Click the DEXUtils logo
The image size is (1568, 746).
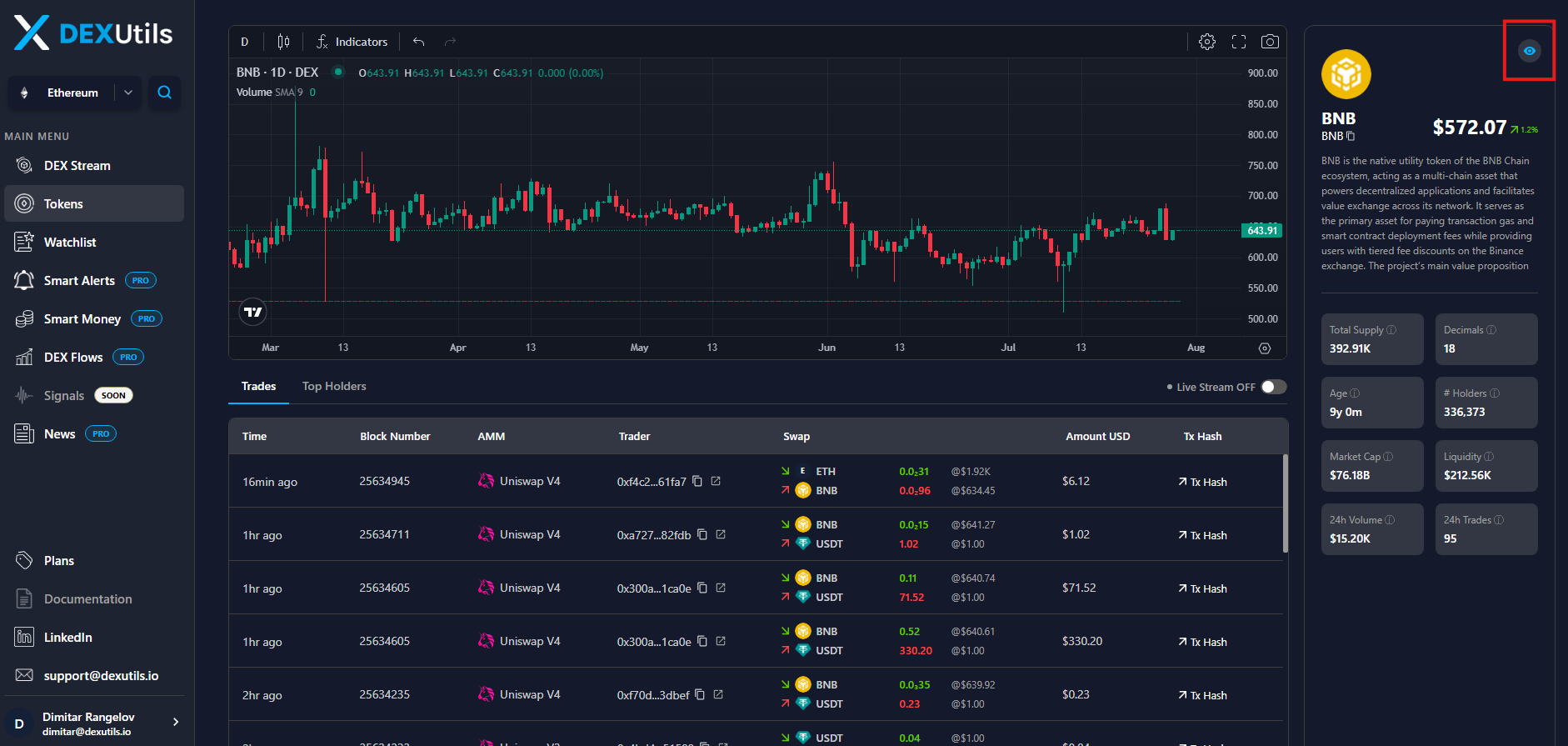pos(93,33)
